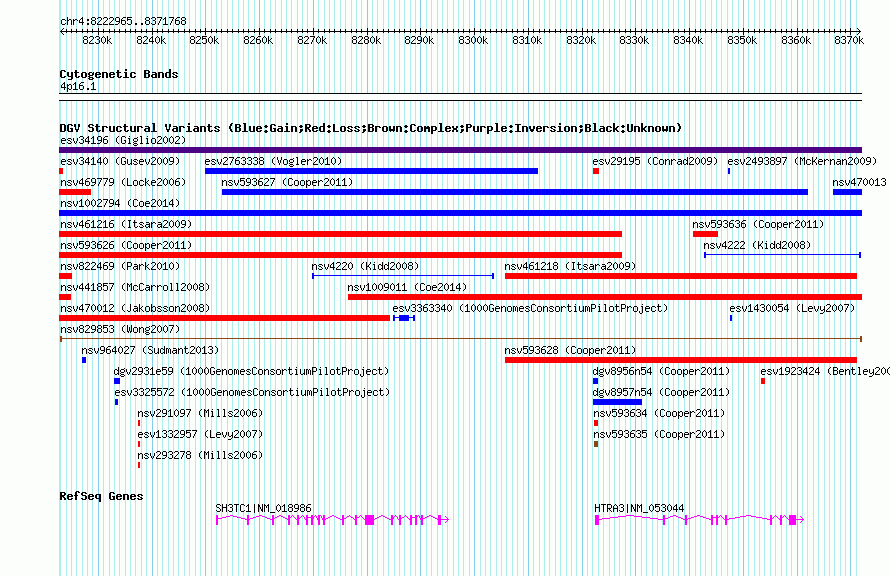Click the 8340k ruler label
Viewport: 890px width, 576px height.
point(688,40)
